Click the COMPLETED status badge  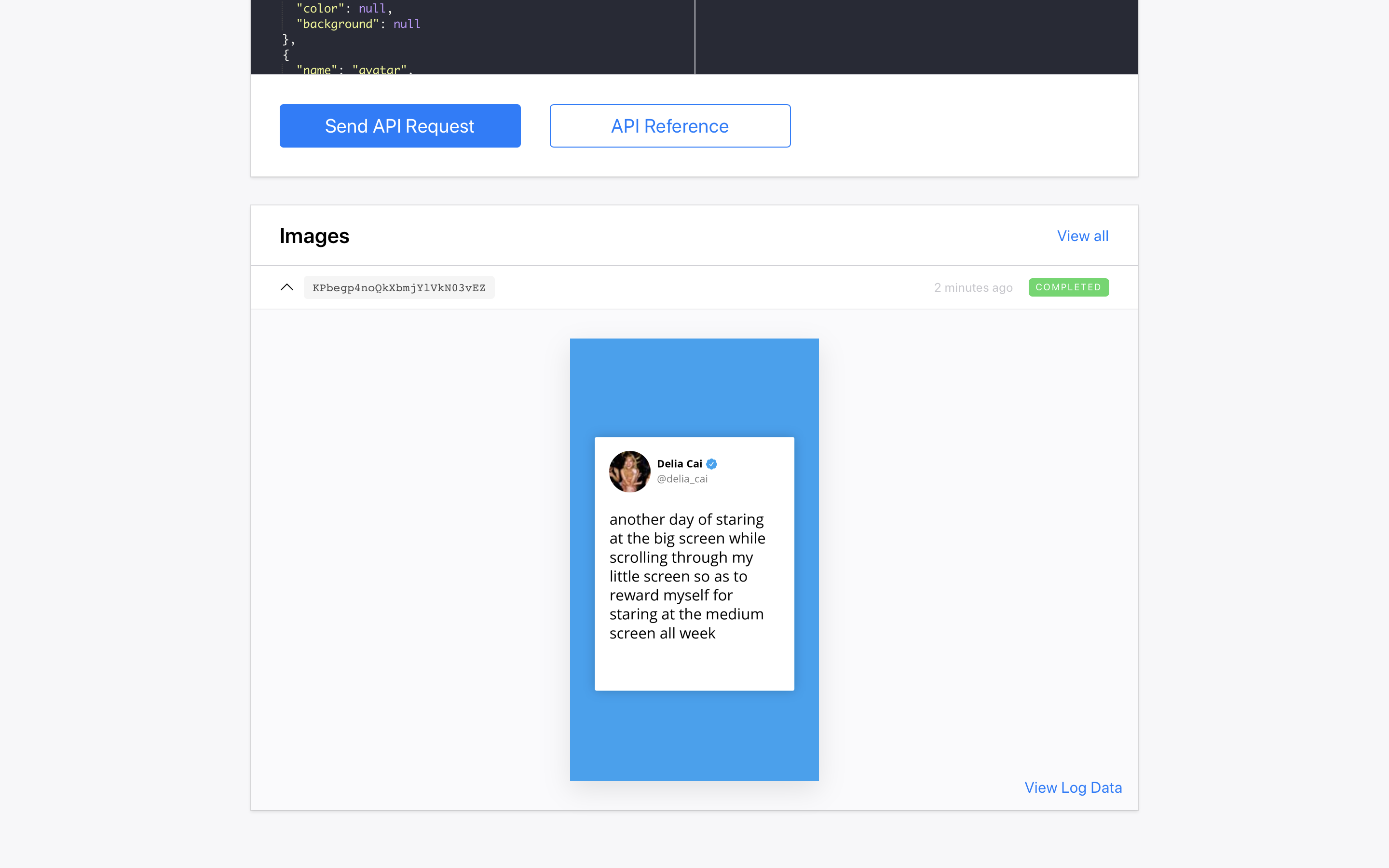point(1068,287)
